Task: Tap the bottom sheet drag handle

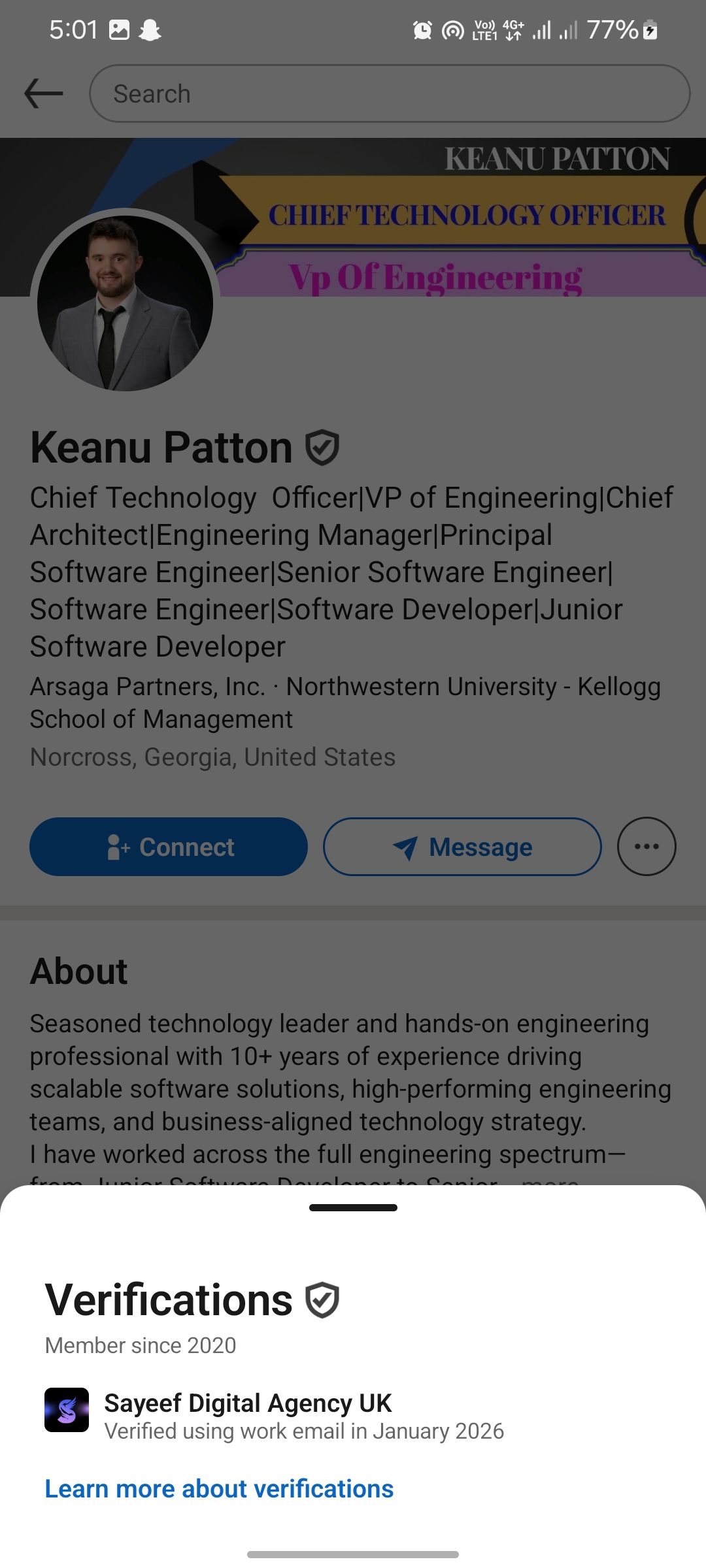Action: [x=353, y=1207]
